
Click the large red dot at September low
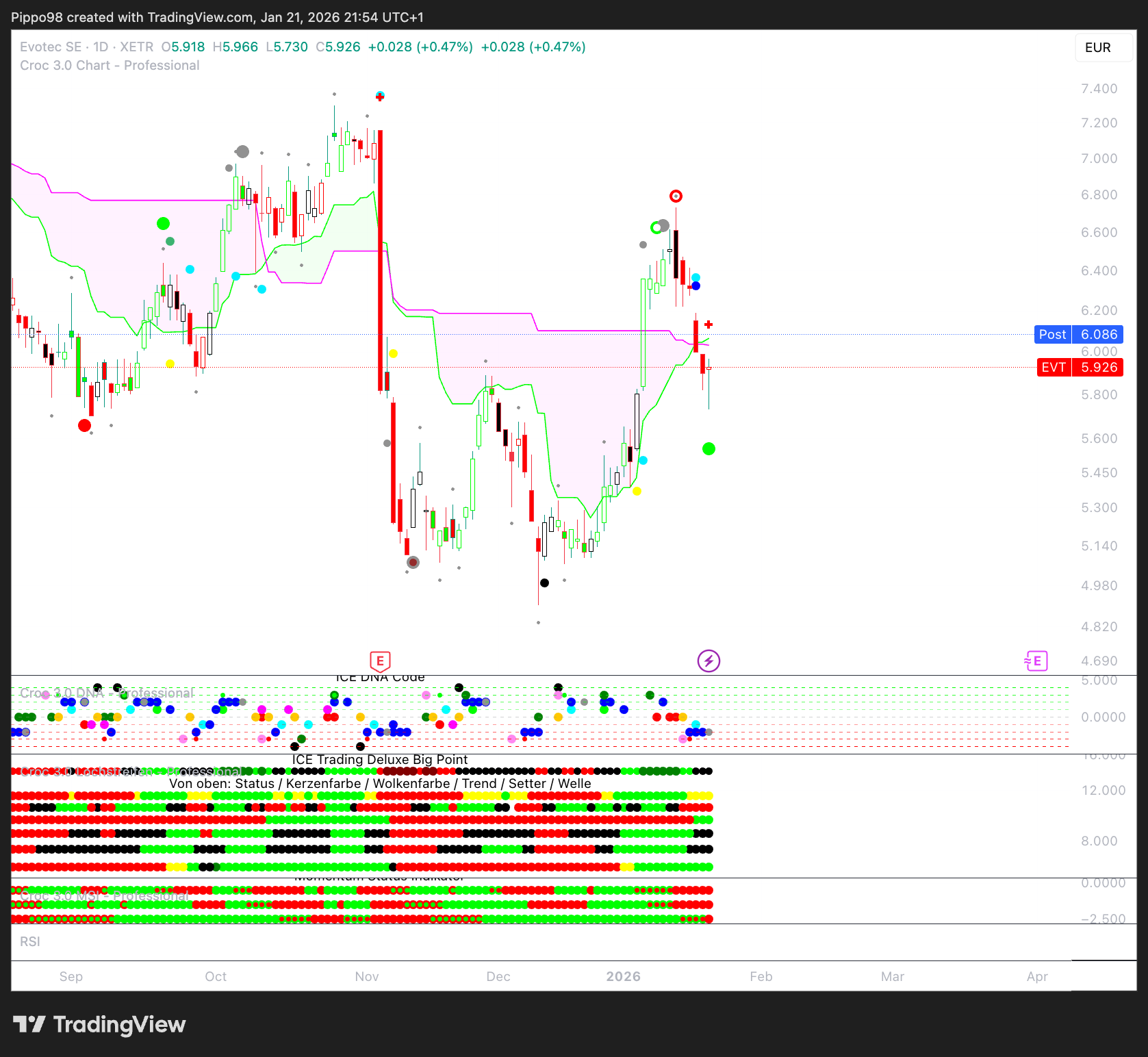84,426
